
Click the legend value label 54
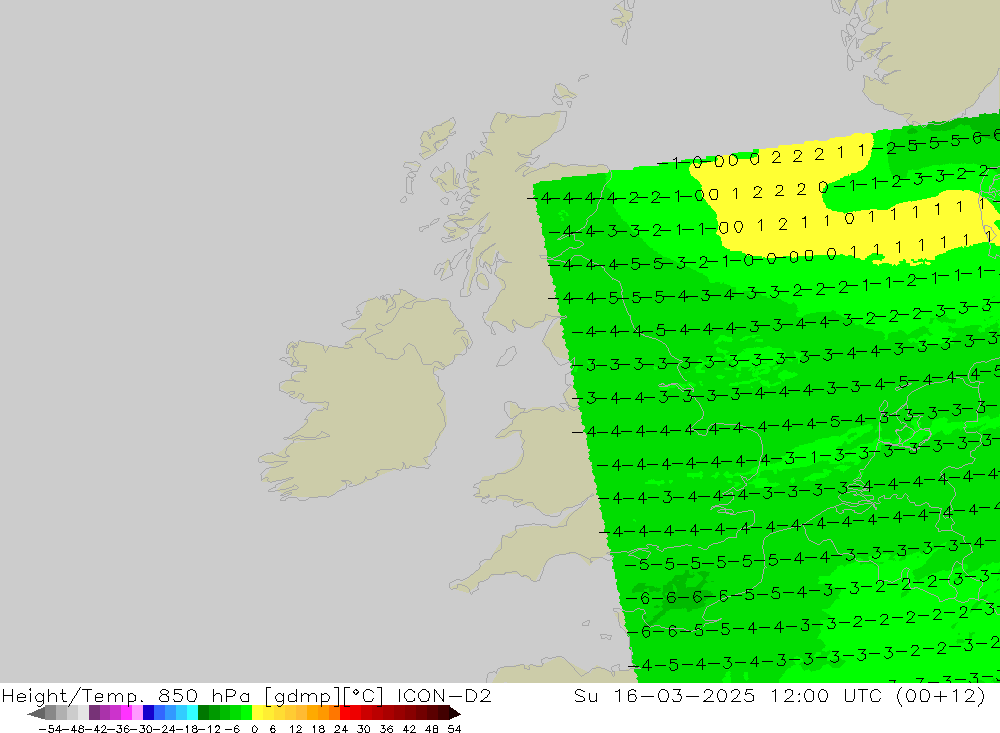tap(454, 729)
